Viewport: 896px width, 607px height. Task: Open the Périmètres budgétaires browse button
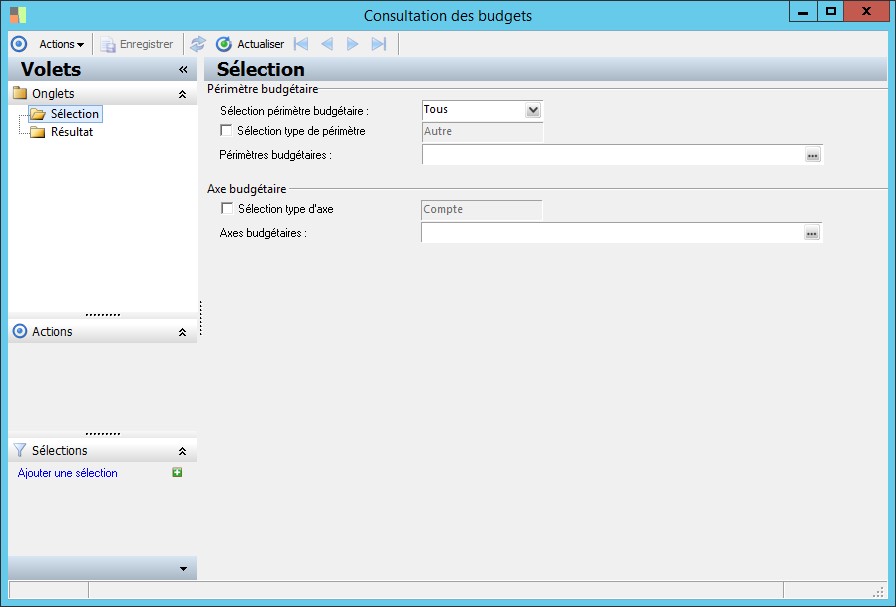coord(813,155)
